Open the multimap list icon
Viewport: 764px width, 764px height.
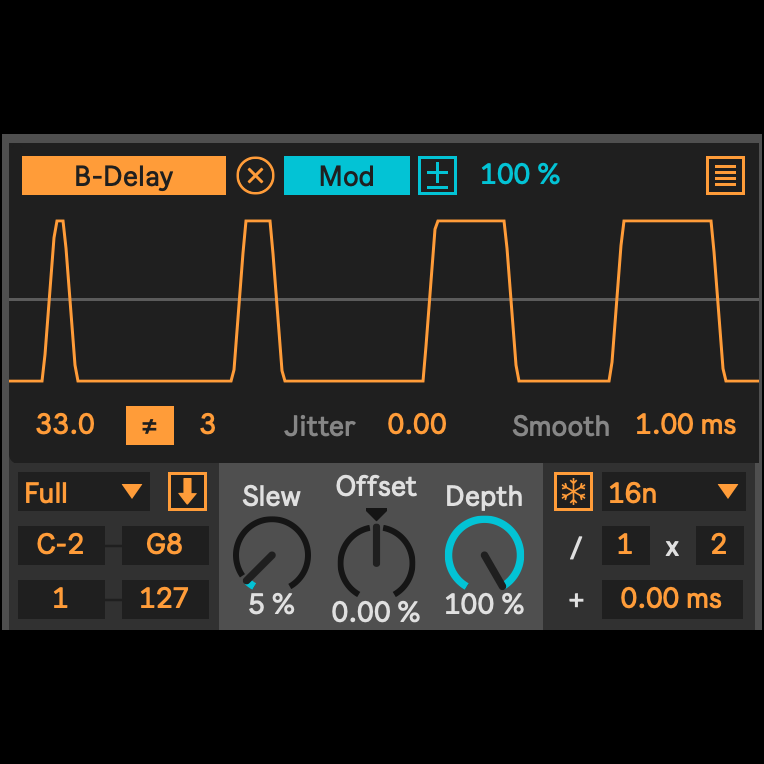pyautogui.click(x=725, y=176)
